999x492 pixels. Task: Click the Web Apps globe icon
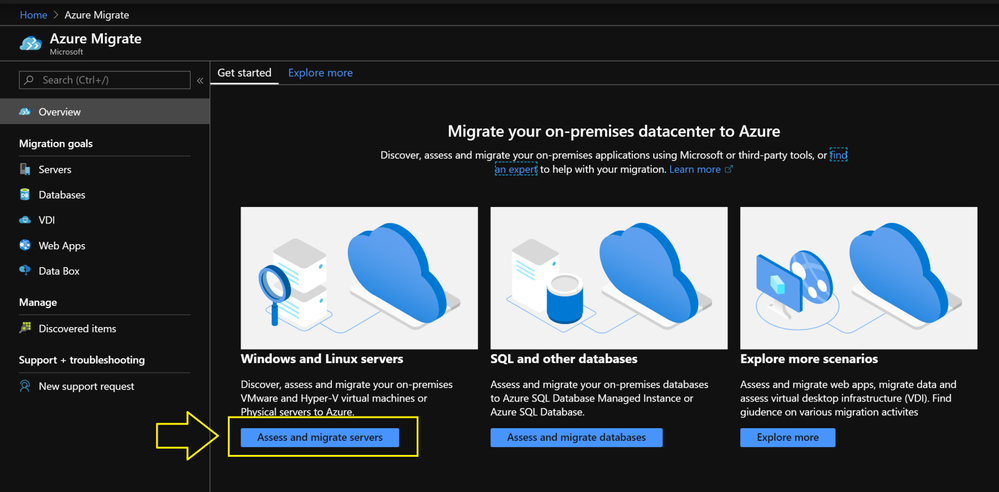click(25, 245)
